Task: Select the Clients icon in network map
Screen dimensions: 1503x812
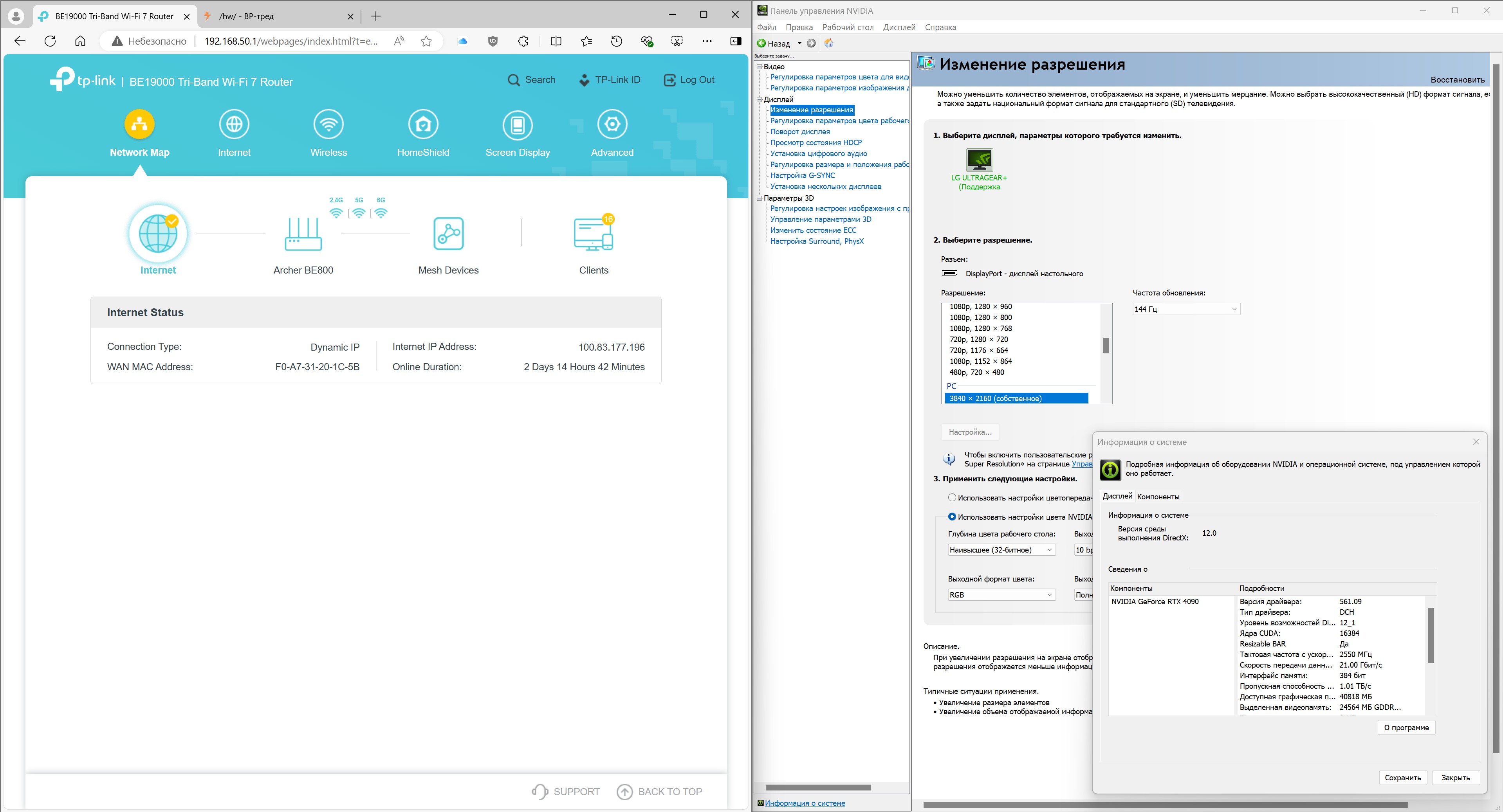Action: tap(594, 234)
